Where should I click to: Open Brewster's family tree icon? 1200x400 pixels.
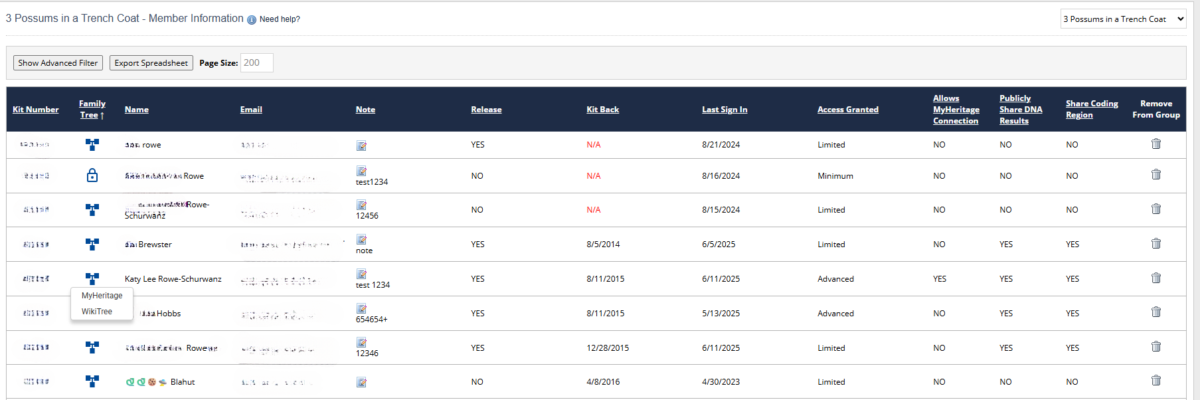[92, 244]
